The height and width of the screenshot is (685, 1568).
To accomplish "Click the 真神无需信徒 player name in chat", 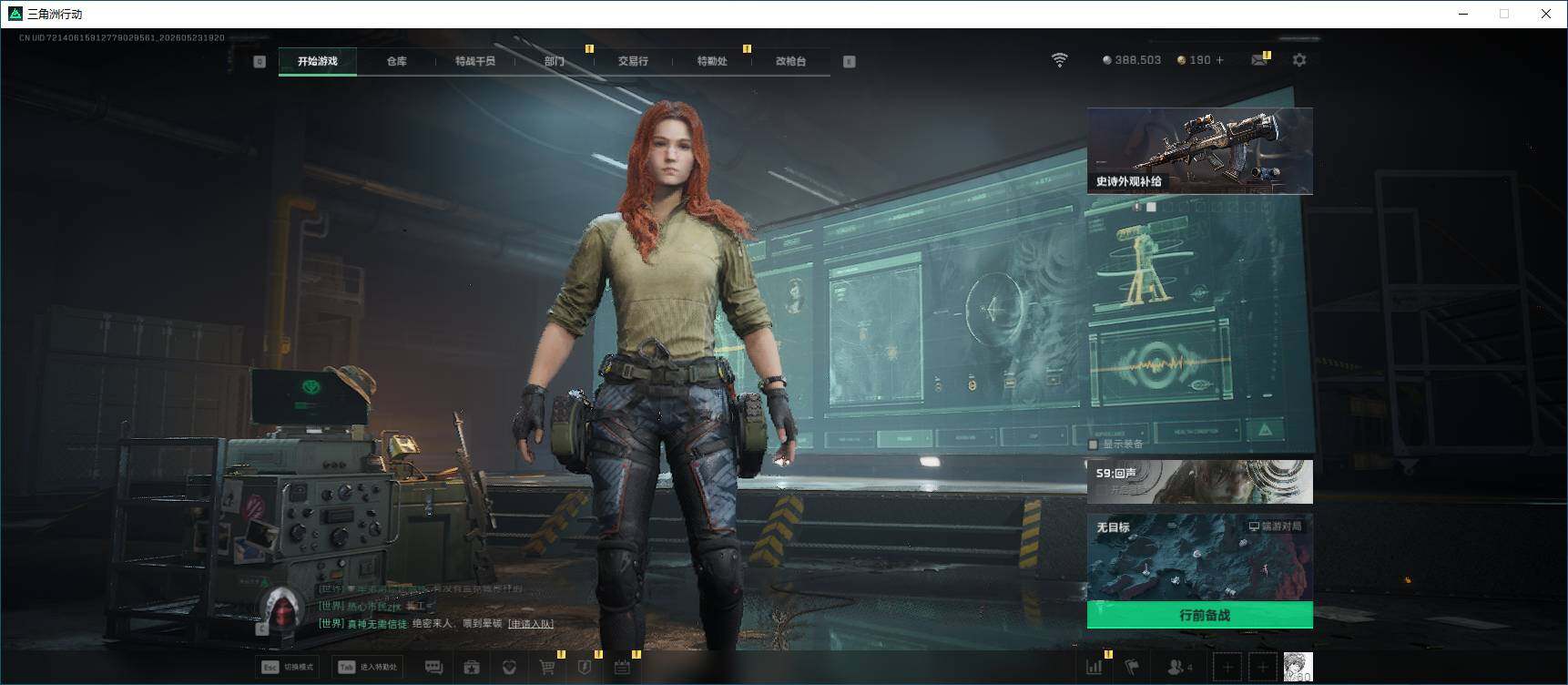I will click(x=377, y=624).
